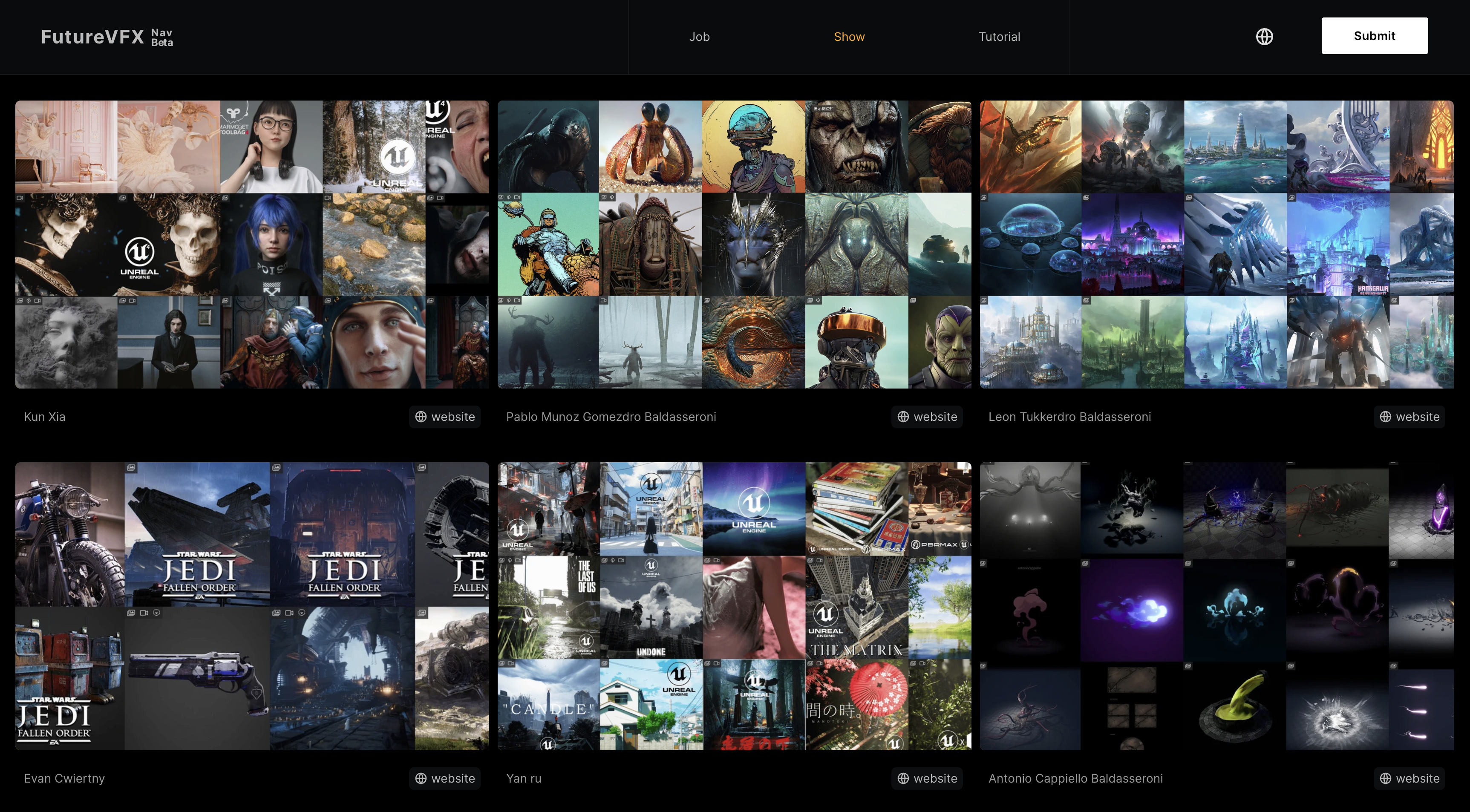This screenshot has width=1470, height=812.
Task: Click the Kun Xia artist name
Action: 44,417
